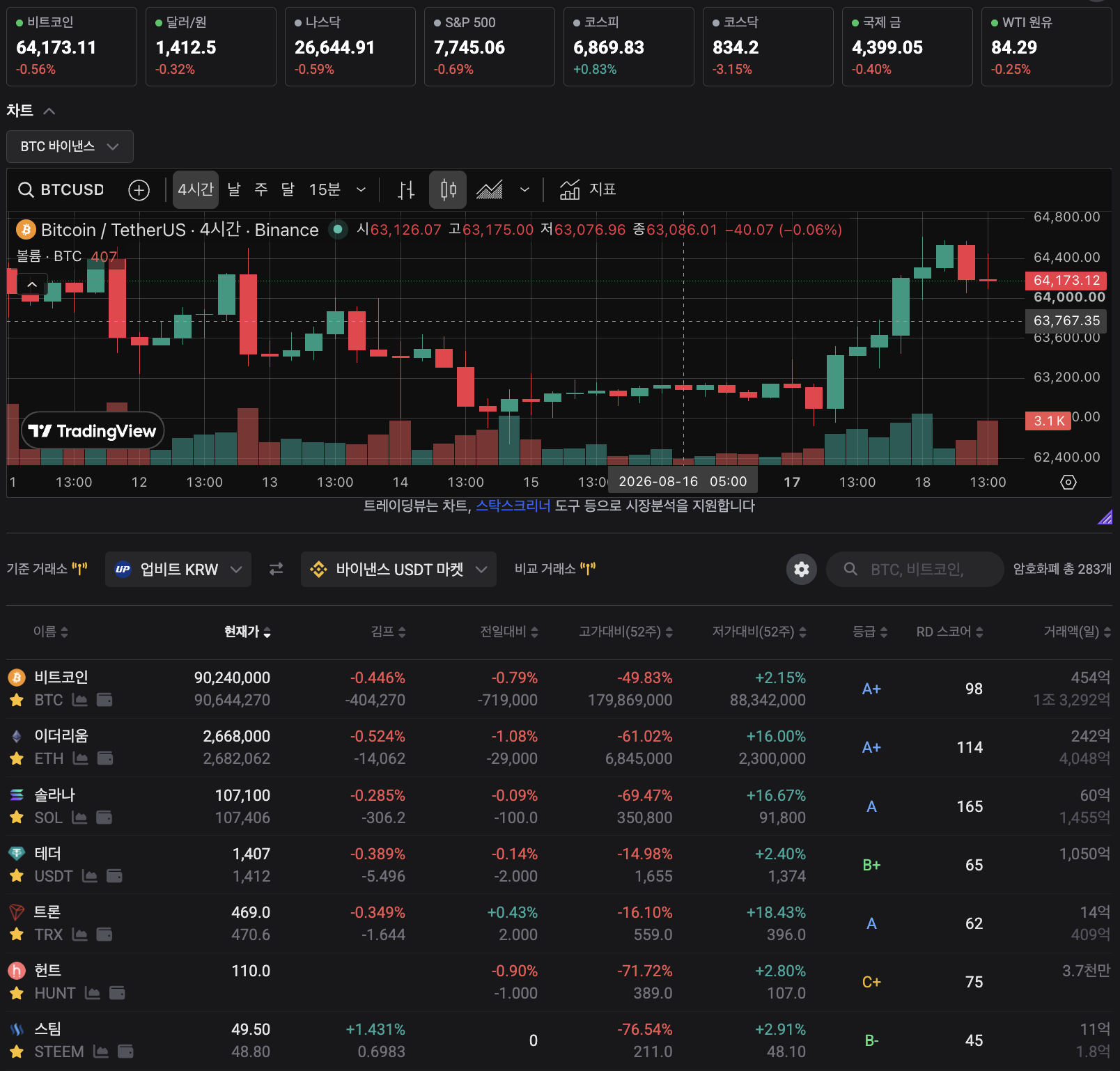Viewport: 1120px width, 1071px height.
Task: Open the SOL row chart icon
Action: (x=80, y=818)
